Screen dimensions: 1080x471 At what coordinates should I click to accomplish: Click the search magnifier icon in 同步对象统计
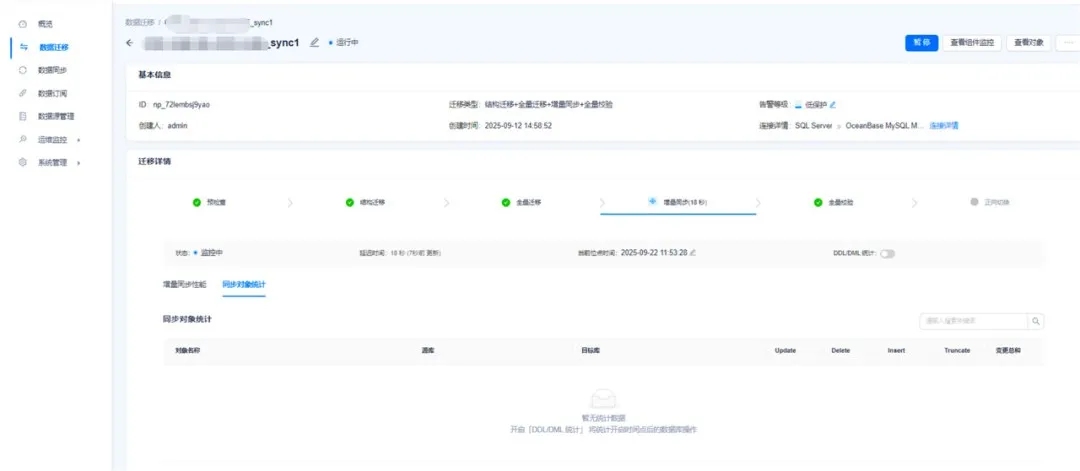[x=1036, y=321]
